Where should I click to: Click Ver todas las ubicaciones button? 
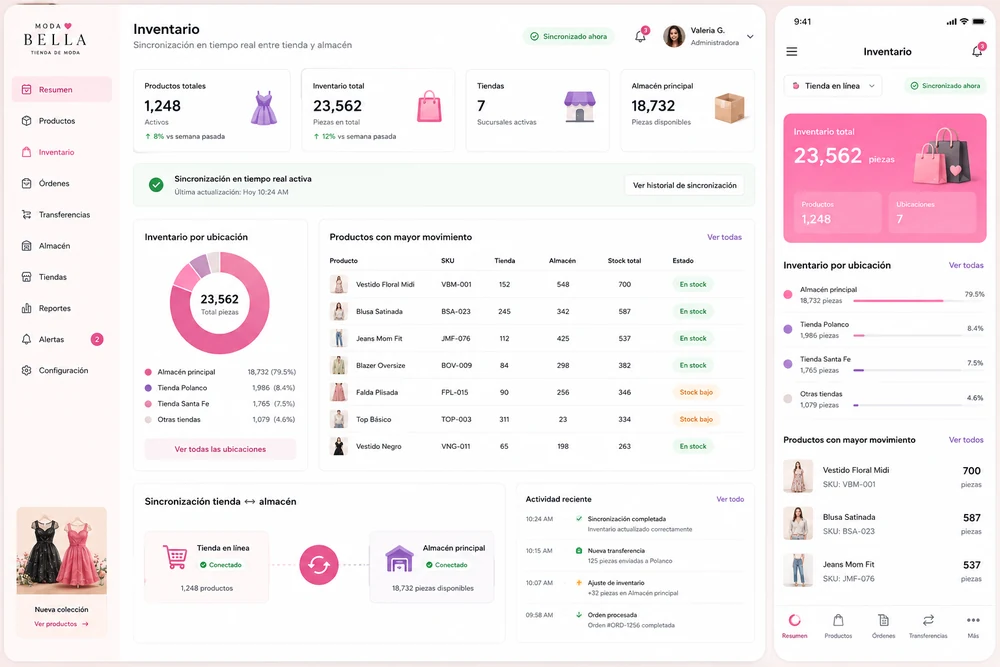point(220,449)
